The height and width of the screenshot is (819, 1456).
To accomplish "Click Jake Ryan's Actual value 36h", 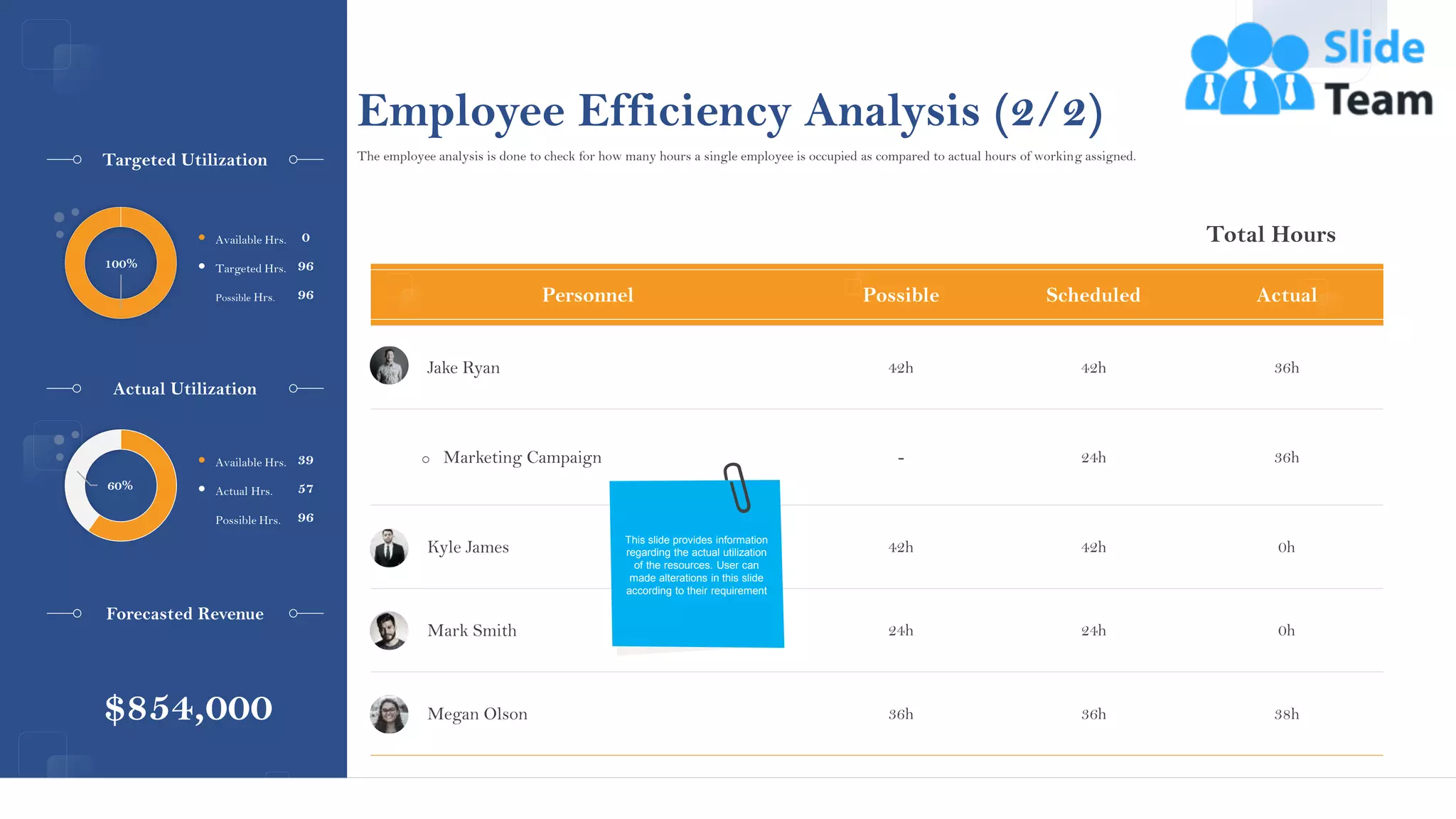I will [x=1287, y=368].
